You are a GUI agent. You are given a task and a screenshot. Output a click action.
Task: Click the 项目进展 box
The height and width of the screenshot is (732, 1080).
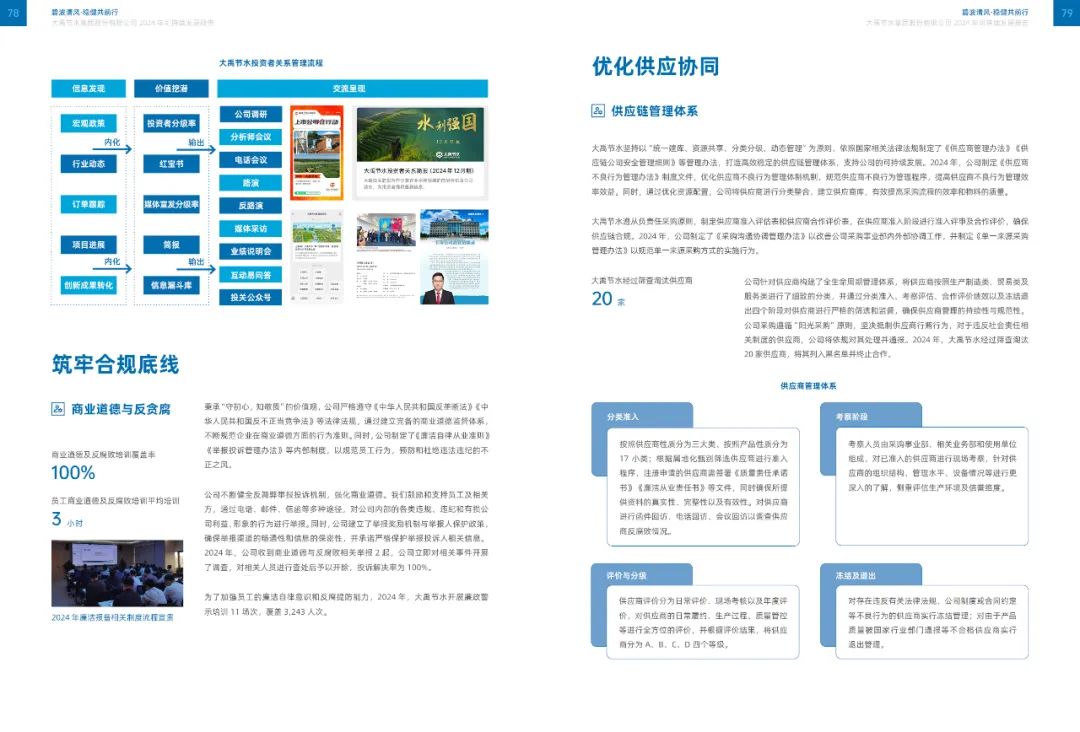point(88,245)
